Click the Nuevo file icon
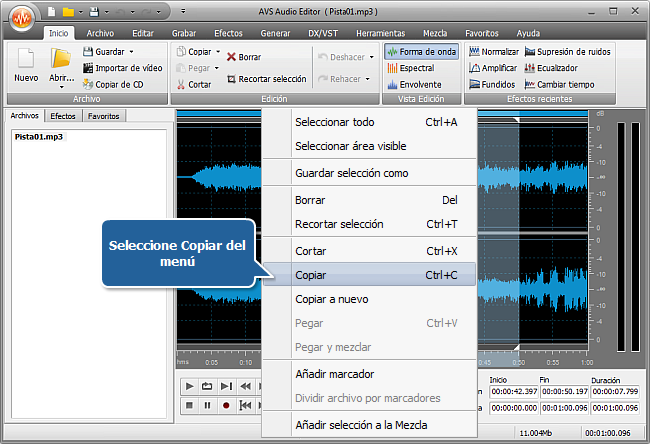Screen dimensions: 650x444 click(x=26, y=65)
